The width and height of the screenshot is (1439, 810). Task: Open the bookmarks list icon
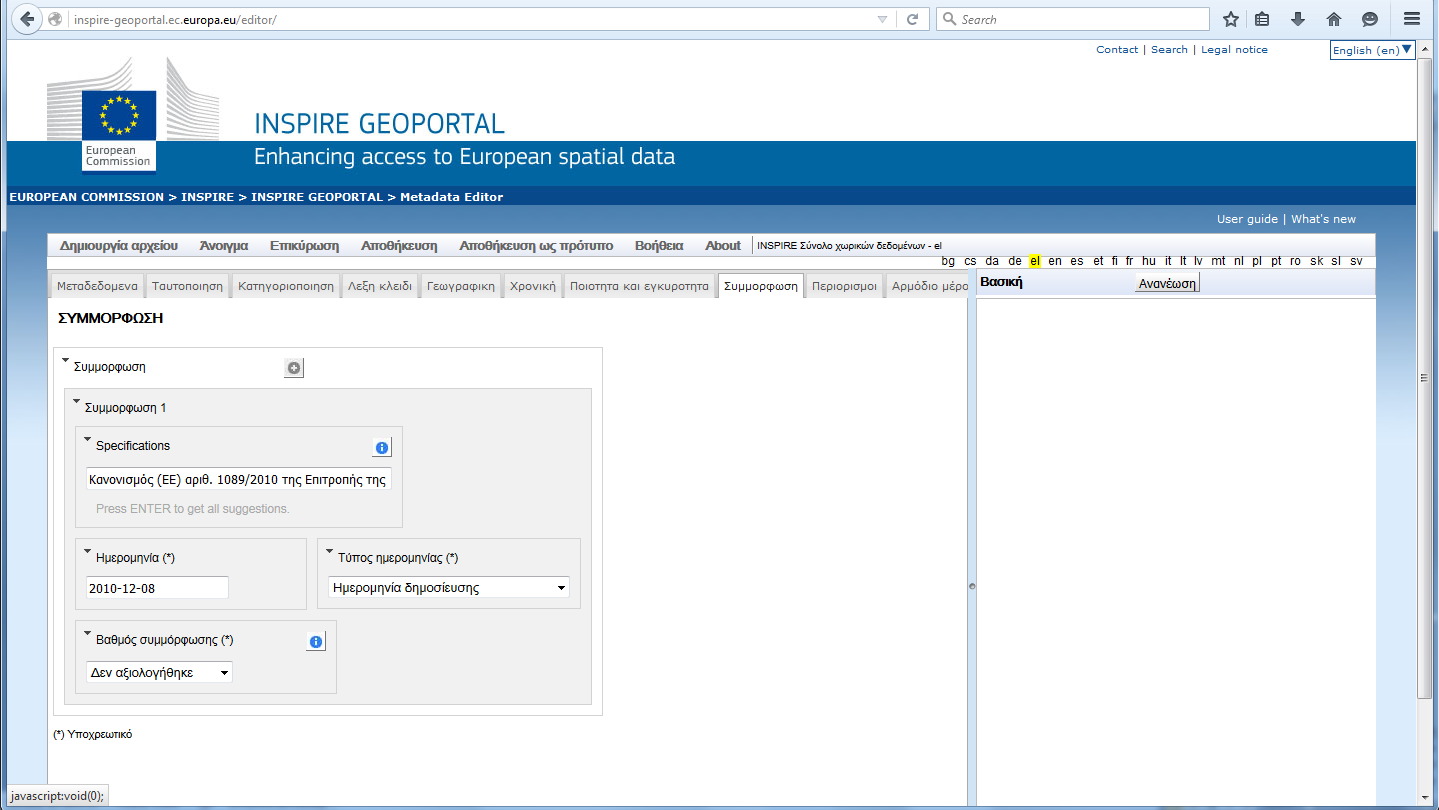(1263, 19)
